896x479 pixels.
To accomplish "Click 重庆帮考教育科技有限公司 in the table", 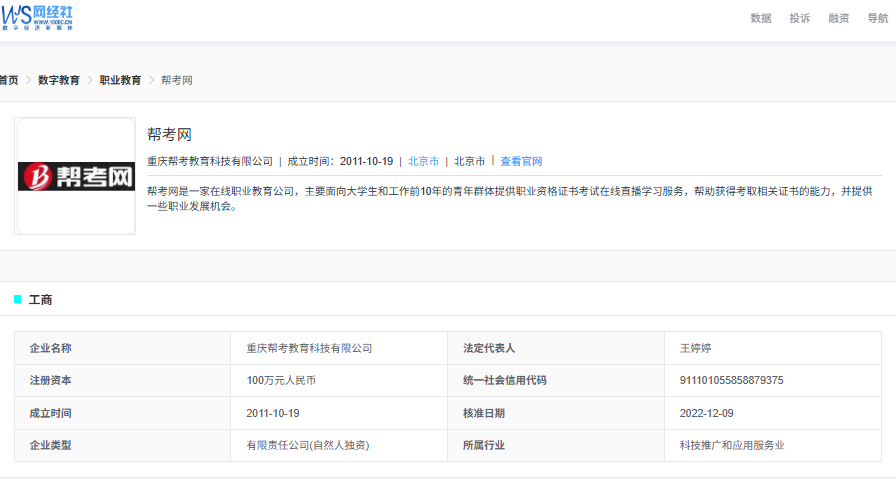I will click(309, 348).
